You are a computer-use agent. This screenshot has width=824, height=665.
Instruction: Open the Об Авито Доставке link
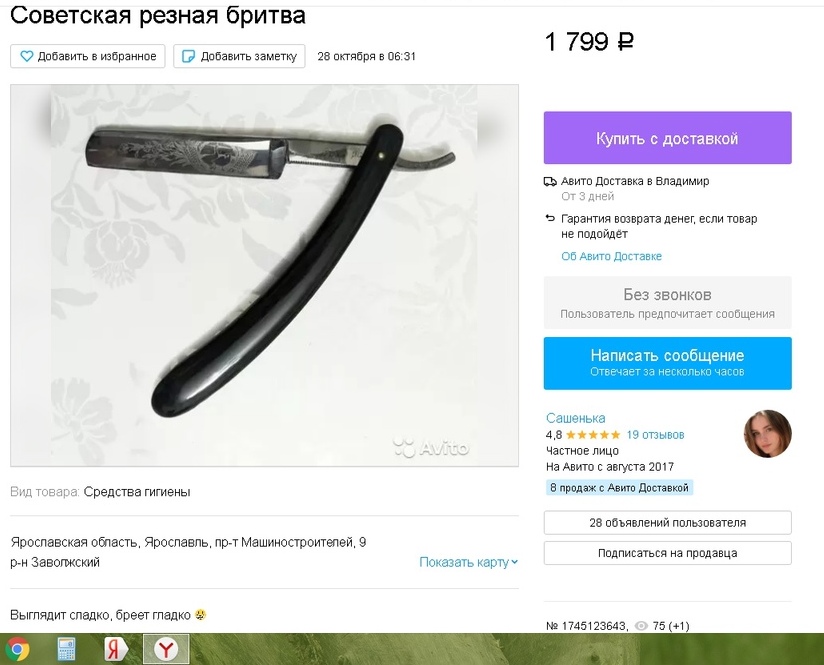[x=611, y=257]
